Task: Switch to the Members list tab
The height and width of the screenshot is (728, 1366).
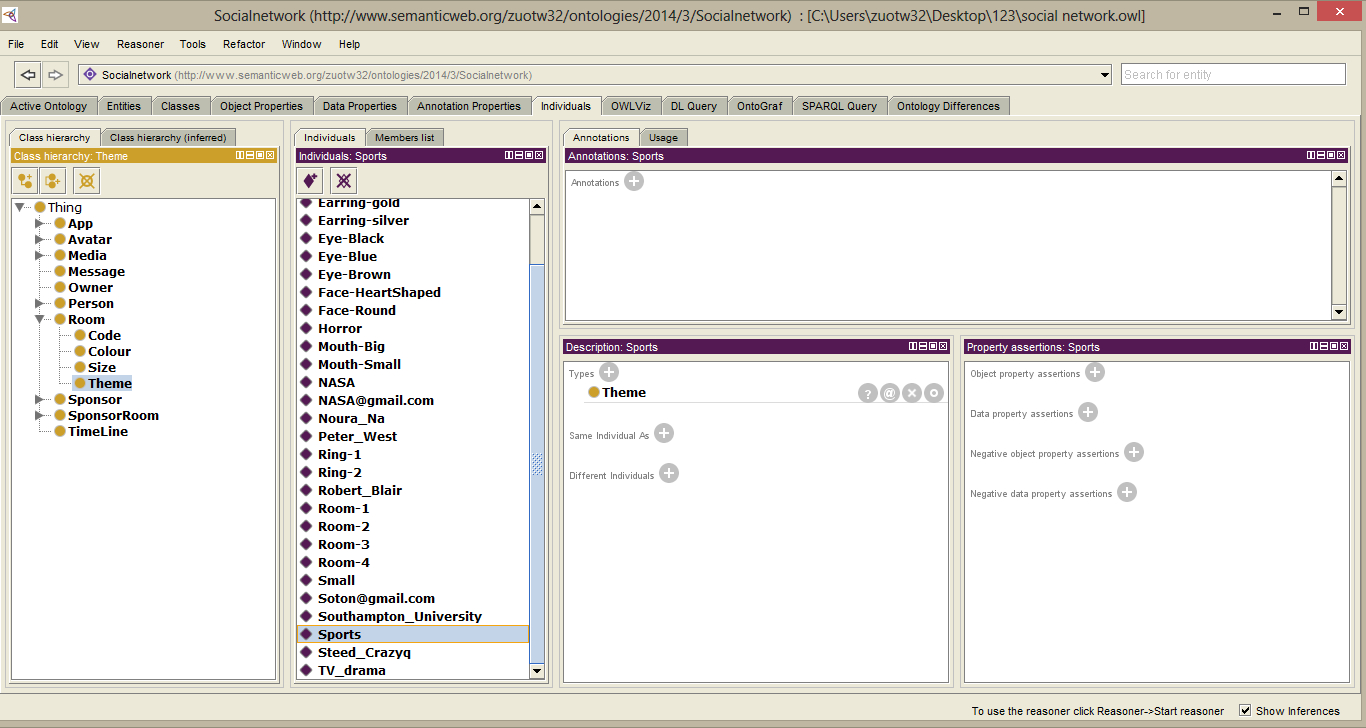Action: tap(404, 138)
